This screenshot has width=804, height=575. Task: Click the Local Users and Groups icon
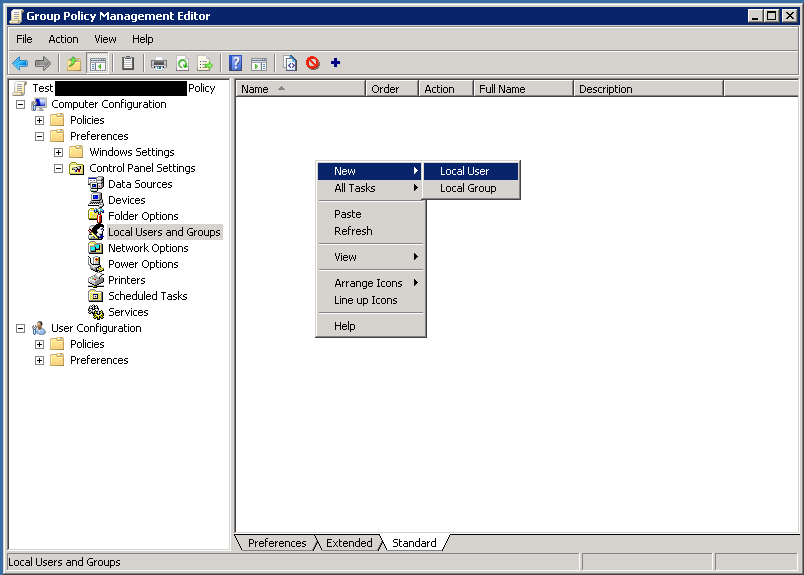96,232
